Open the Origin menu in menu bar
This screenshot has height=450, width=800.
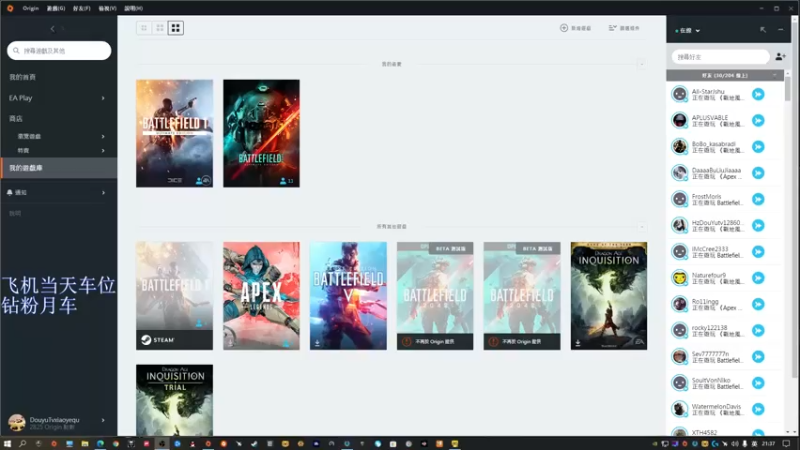31,8
